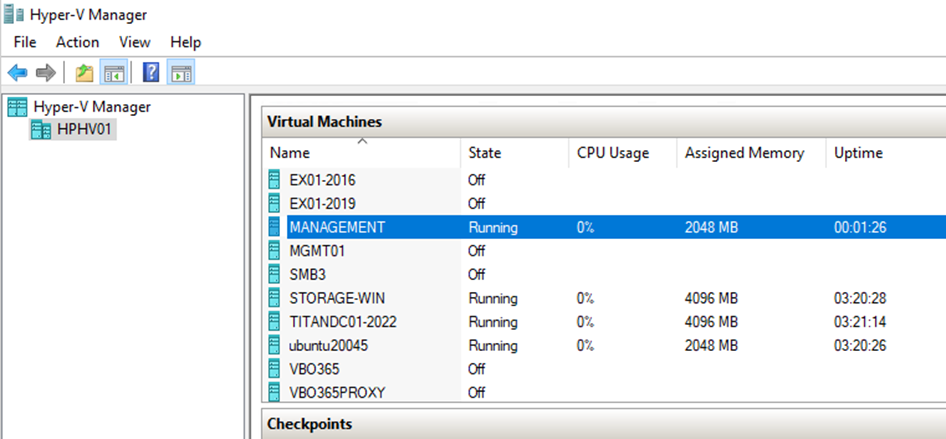Open the View menu
The image size is (946, 439).
tap(135, 42)
